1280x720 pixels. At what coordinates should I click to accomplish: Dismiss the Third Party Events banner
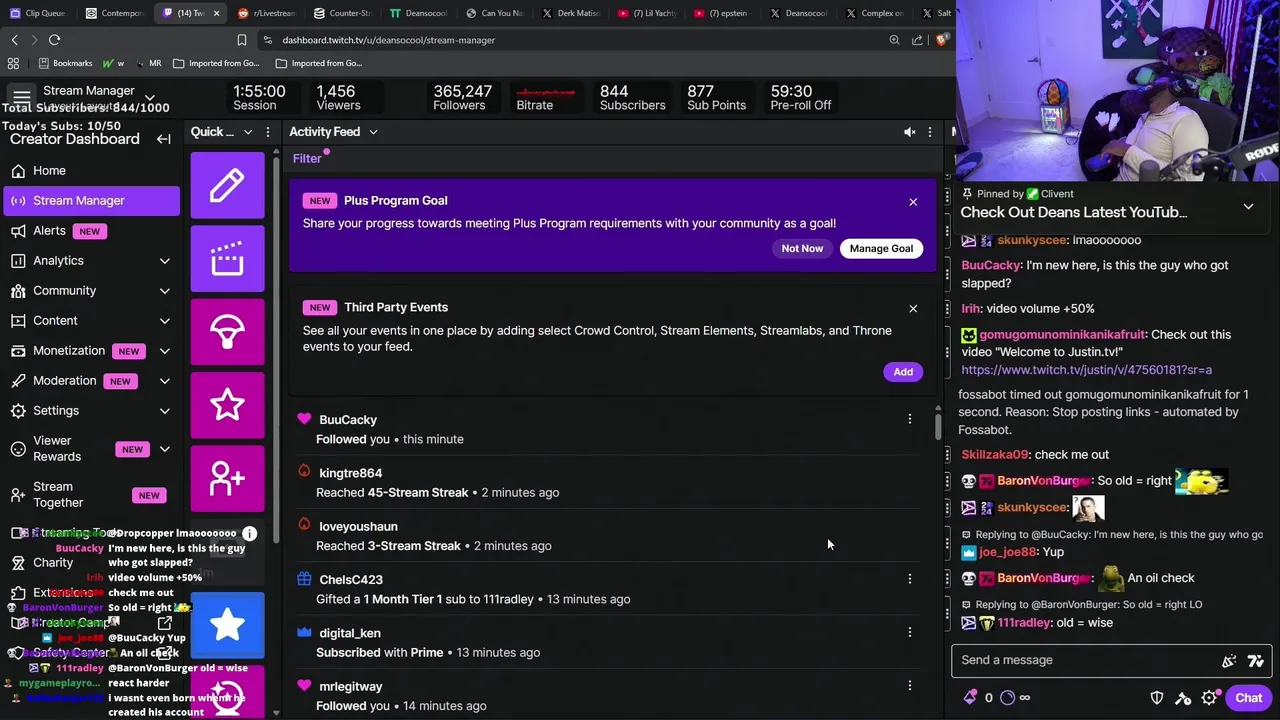[912, 309]
